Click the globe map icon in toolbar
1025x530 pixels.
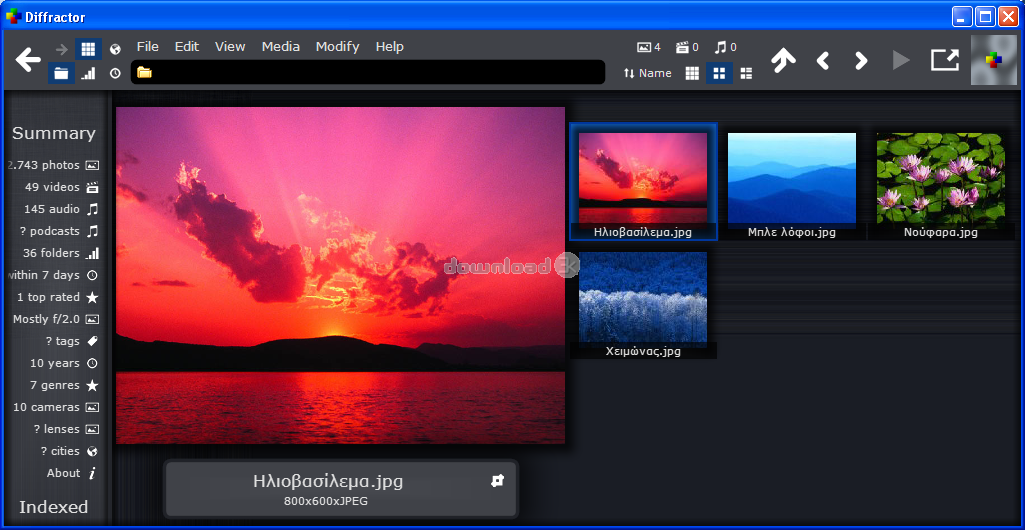[x=115, y=49]
